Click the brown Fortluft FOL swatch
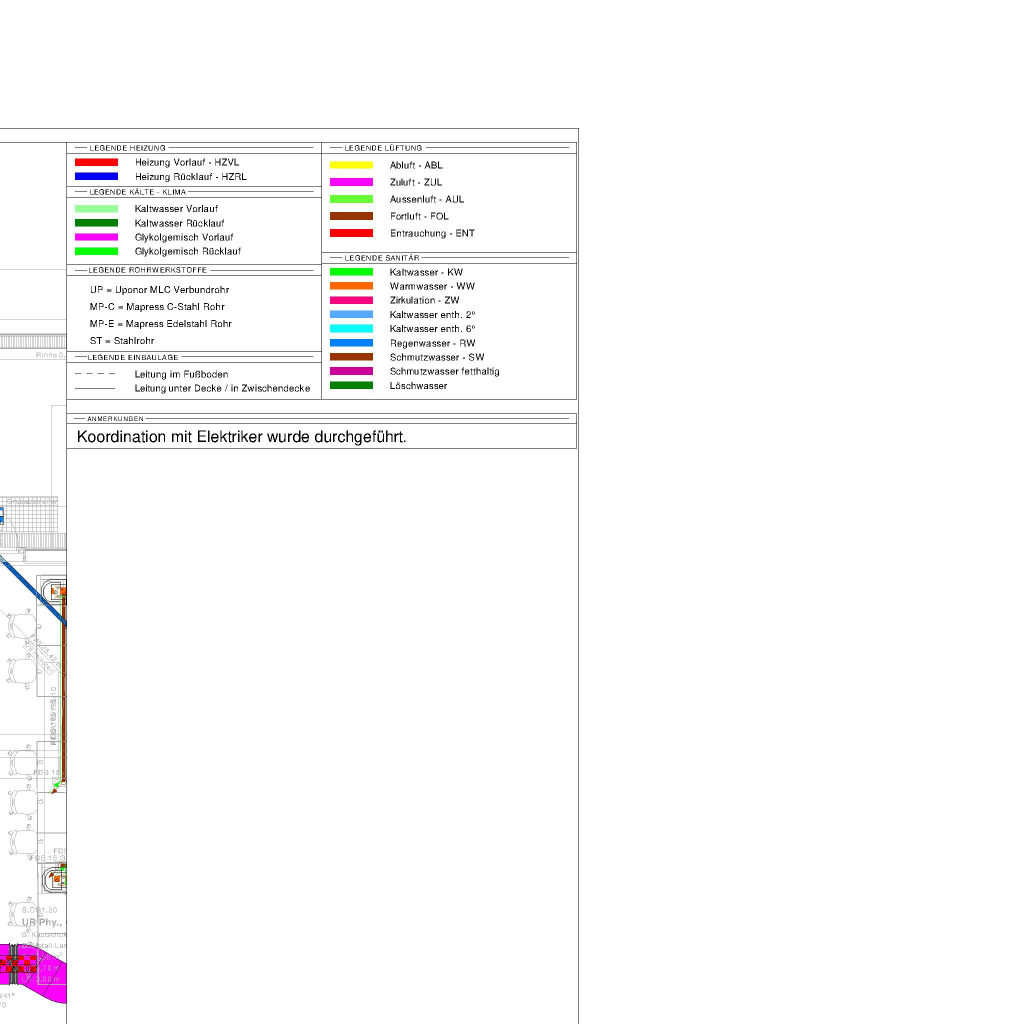 coord(351,216)
